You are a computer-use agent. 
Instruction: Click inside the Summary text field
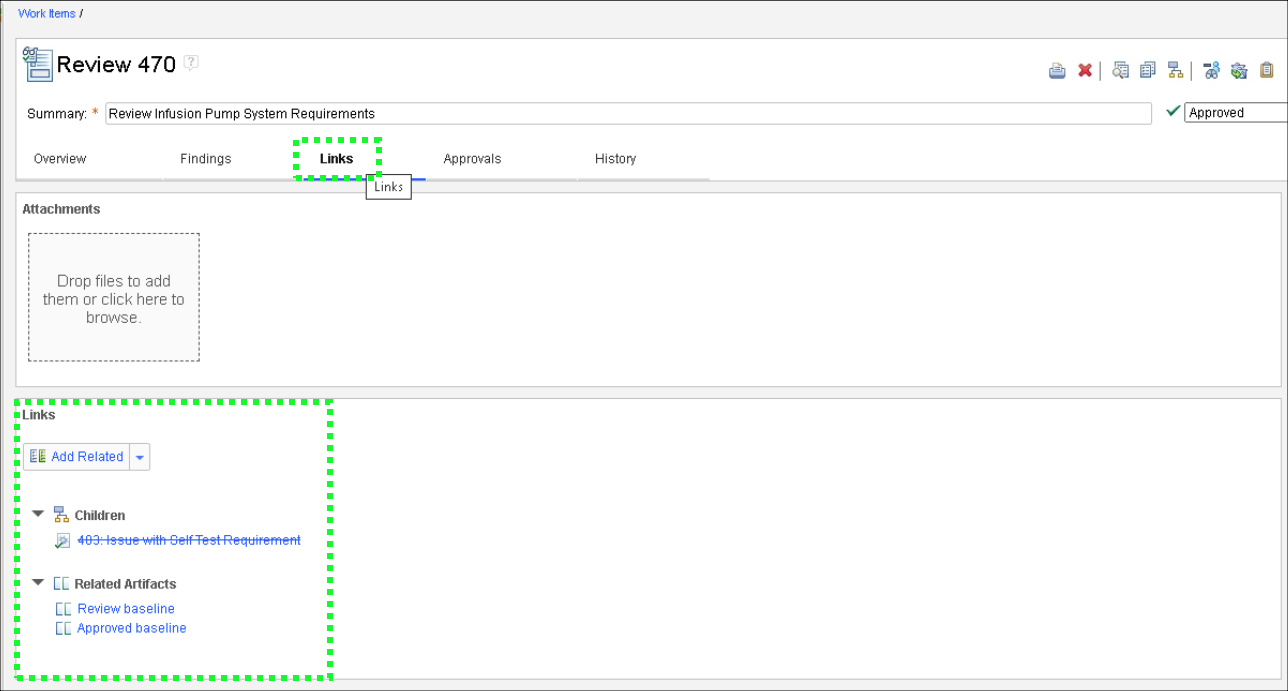click(x=628, y=114)
